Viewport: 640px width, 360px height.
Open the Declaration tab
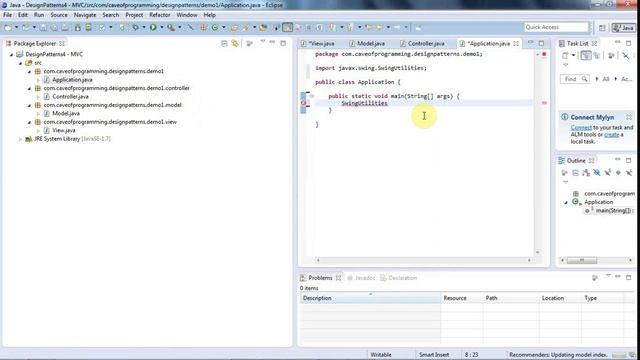399,278
